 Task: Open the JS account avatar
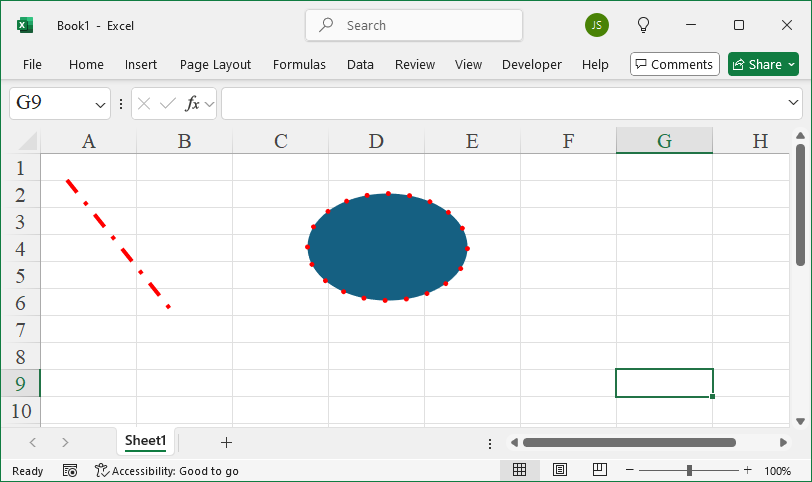click(597, 25)
